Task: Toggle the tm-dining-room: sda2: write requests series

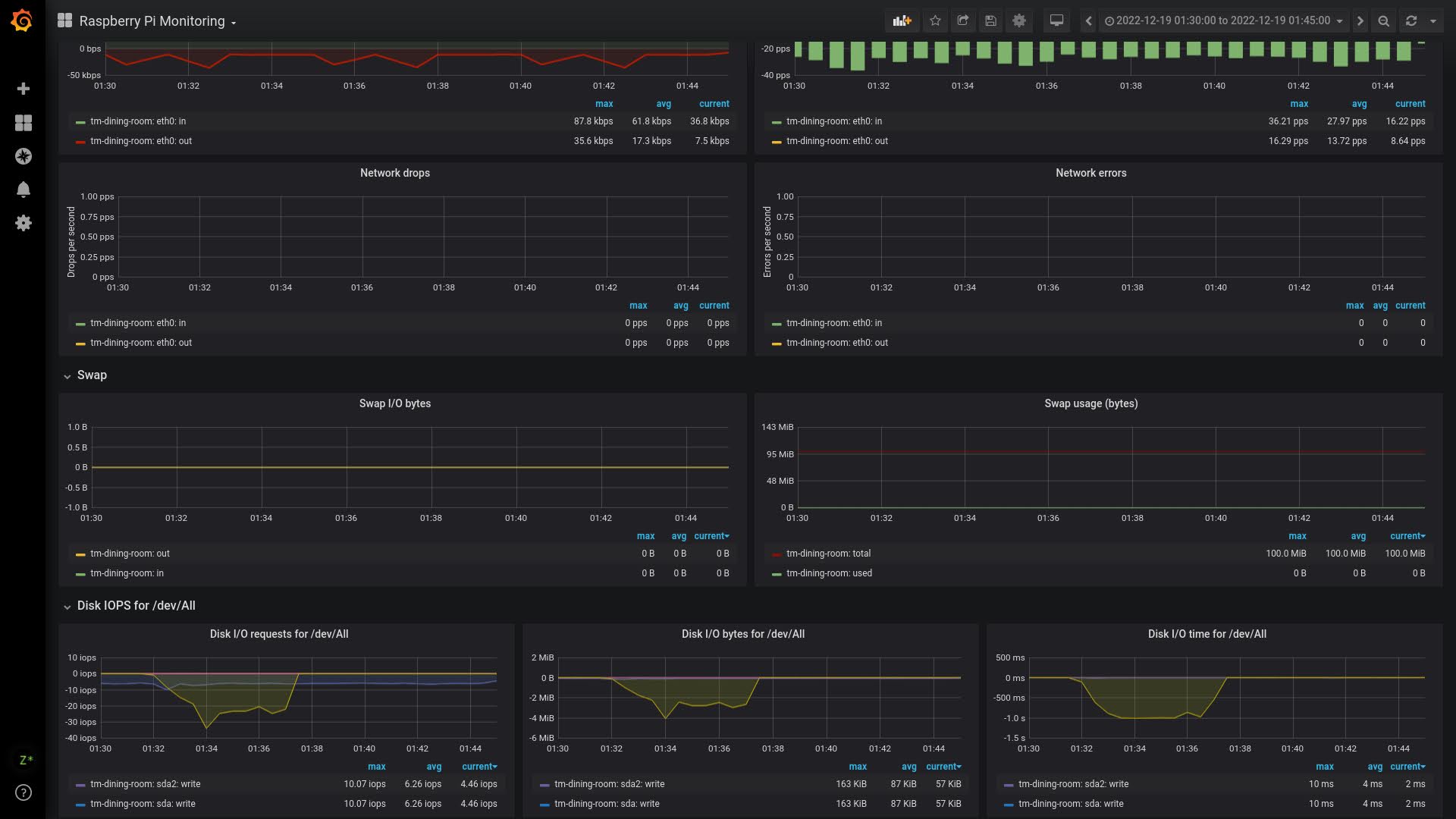Action: tap(145, 784)
